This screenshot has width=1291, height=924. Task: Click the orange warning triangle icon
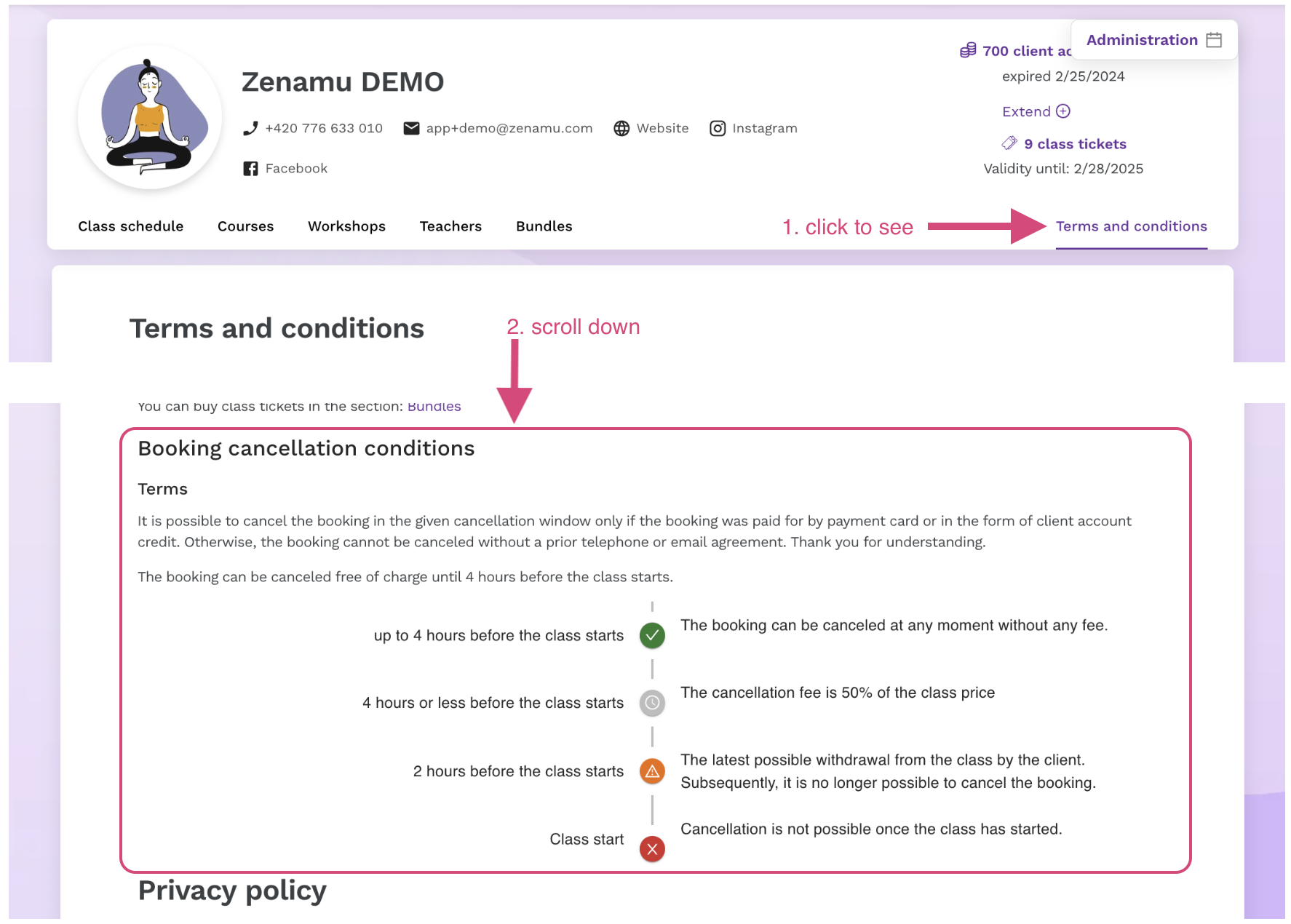(652, 771)
